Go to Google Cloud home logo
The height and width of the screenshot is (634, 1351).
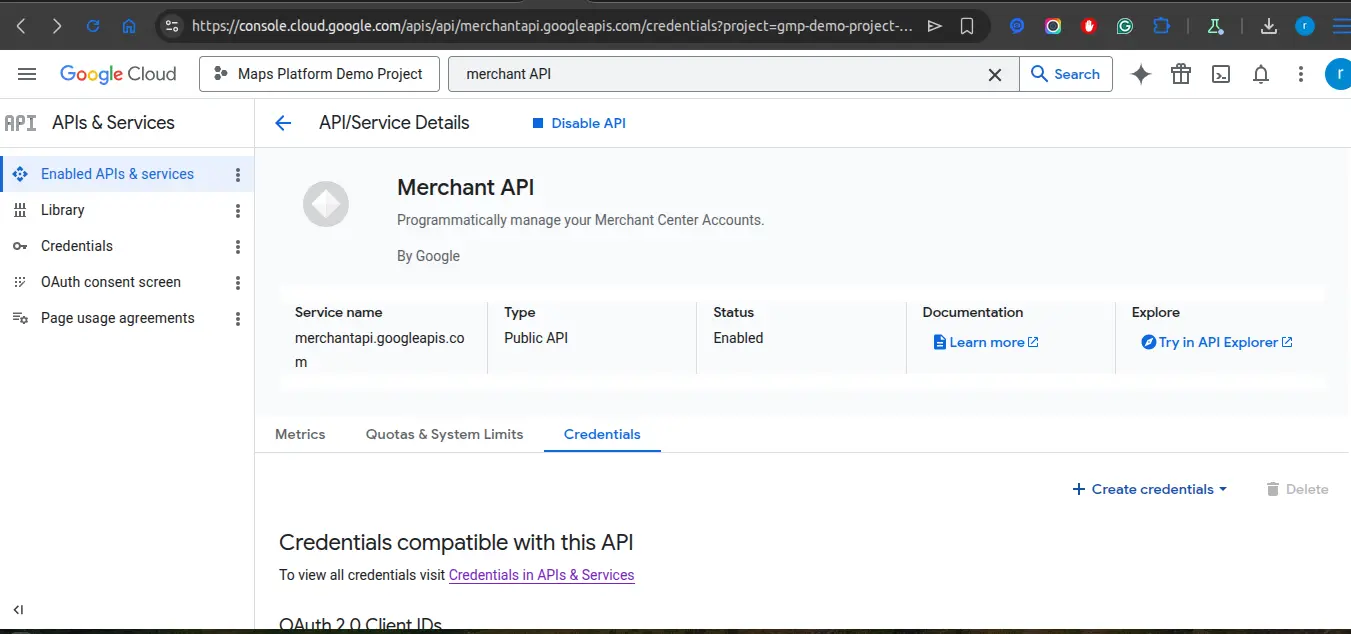coord(118,74)
